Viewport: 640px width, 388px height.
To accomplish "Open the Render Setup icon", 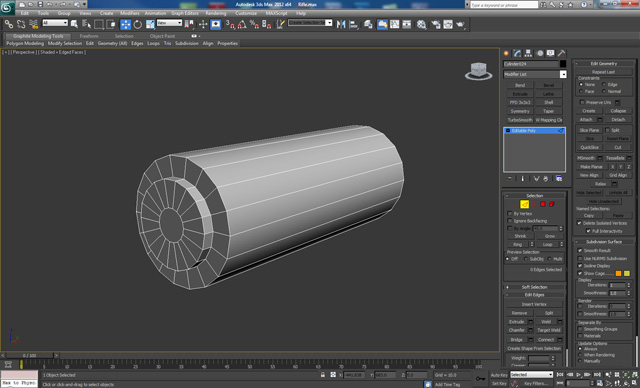I will (436, 24).
